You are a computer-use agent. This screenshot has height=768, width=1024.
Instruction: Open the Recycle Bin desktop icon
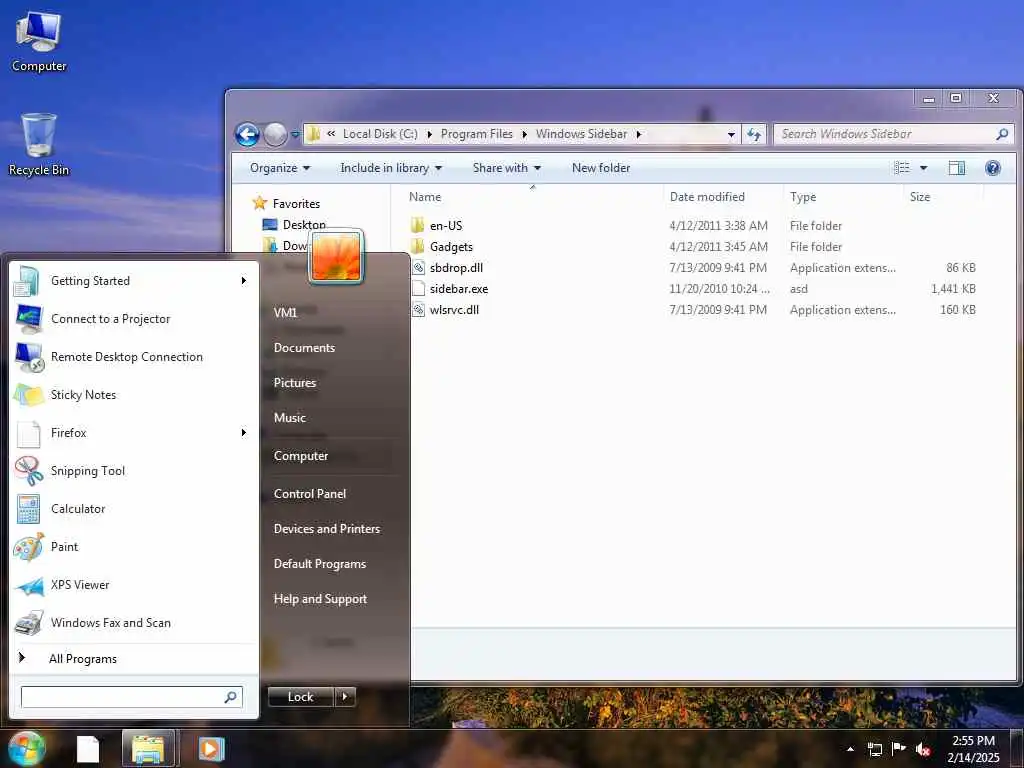39,145
